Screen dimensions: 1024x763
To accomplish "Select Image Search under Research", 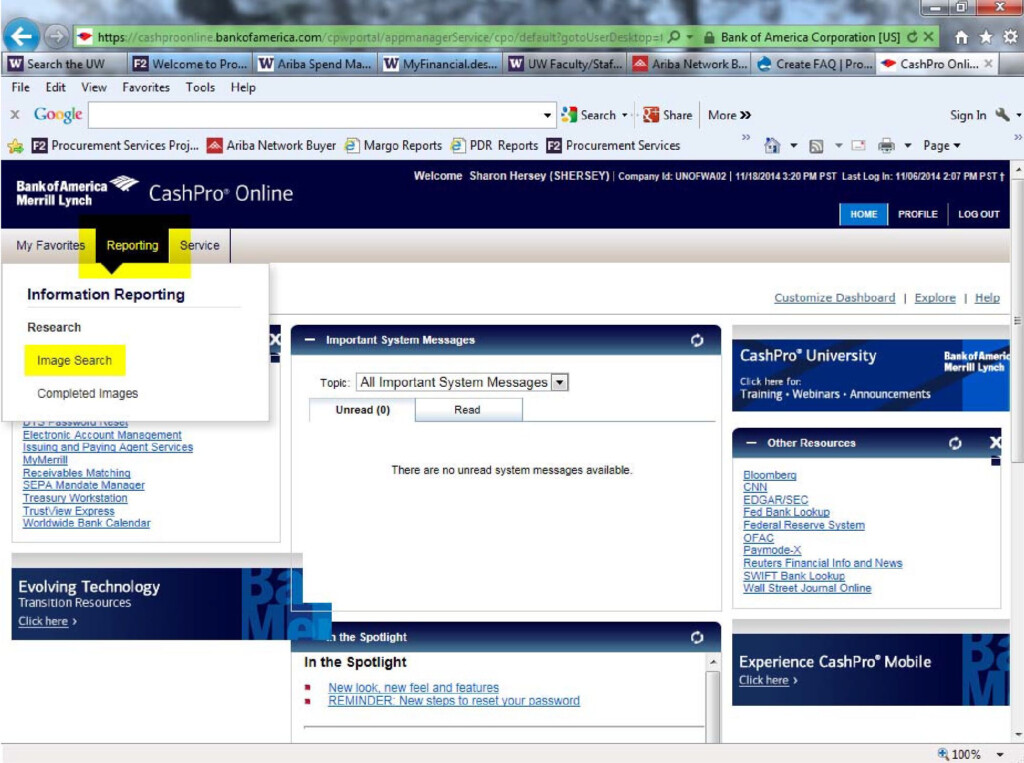I will [74, 361].
